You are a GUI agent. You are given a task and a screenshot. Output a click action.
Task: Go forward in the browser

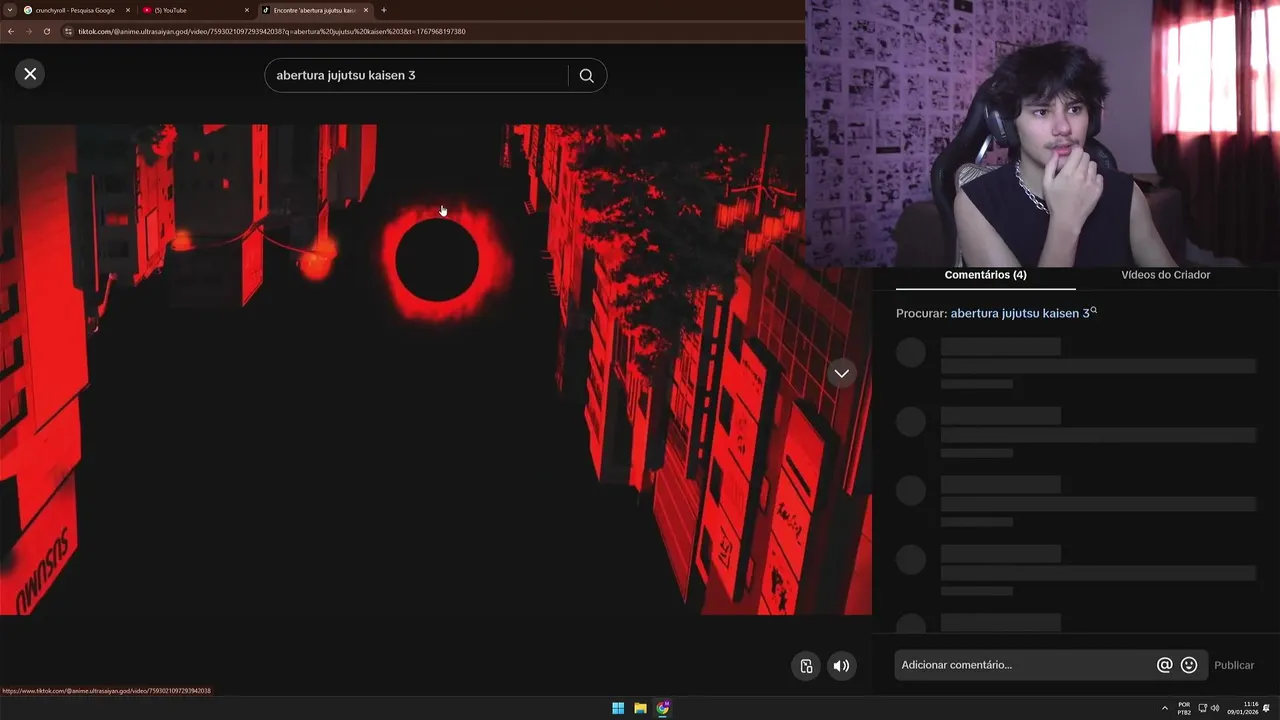click(29, 31)
